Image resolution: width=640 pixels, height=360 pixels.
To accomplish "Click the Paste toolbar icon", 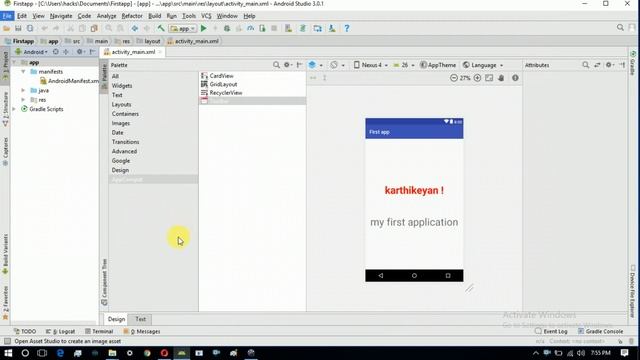I will 94,28.
